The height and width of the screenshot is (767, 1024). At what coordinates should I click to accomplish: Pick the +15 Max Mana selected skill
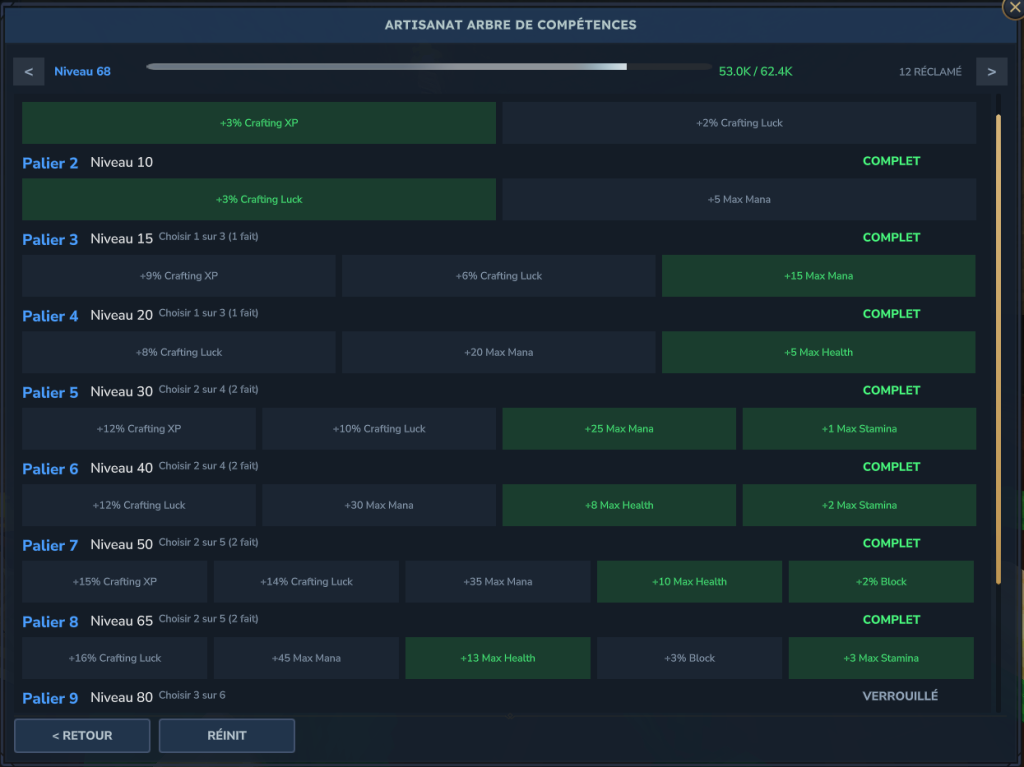[x=818, y=275]
